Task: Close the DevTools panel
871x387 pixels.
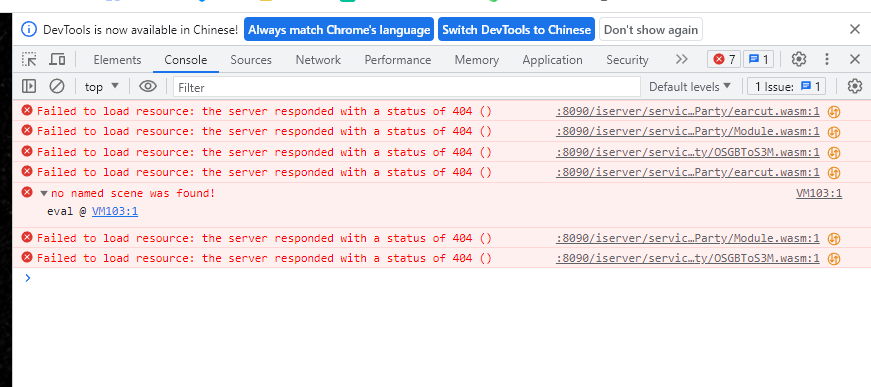Action: tap(855, 59)
